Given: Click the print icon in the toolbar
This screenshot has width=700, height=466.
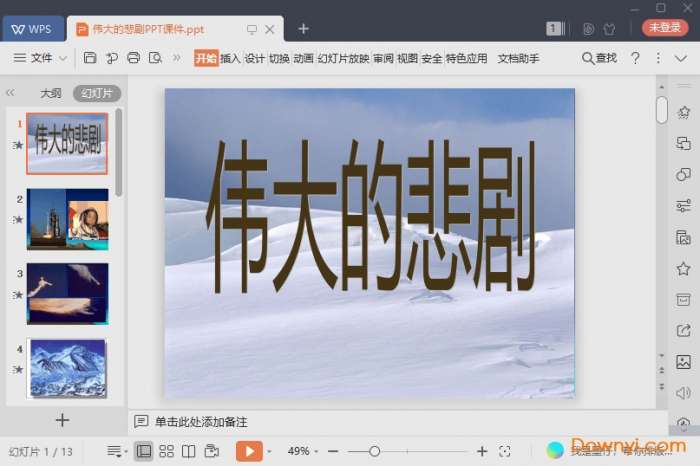Looking at the screenshot, I should click(133, 58).
